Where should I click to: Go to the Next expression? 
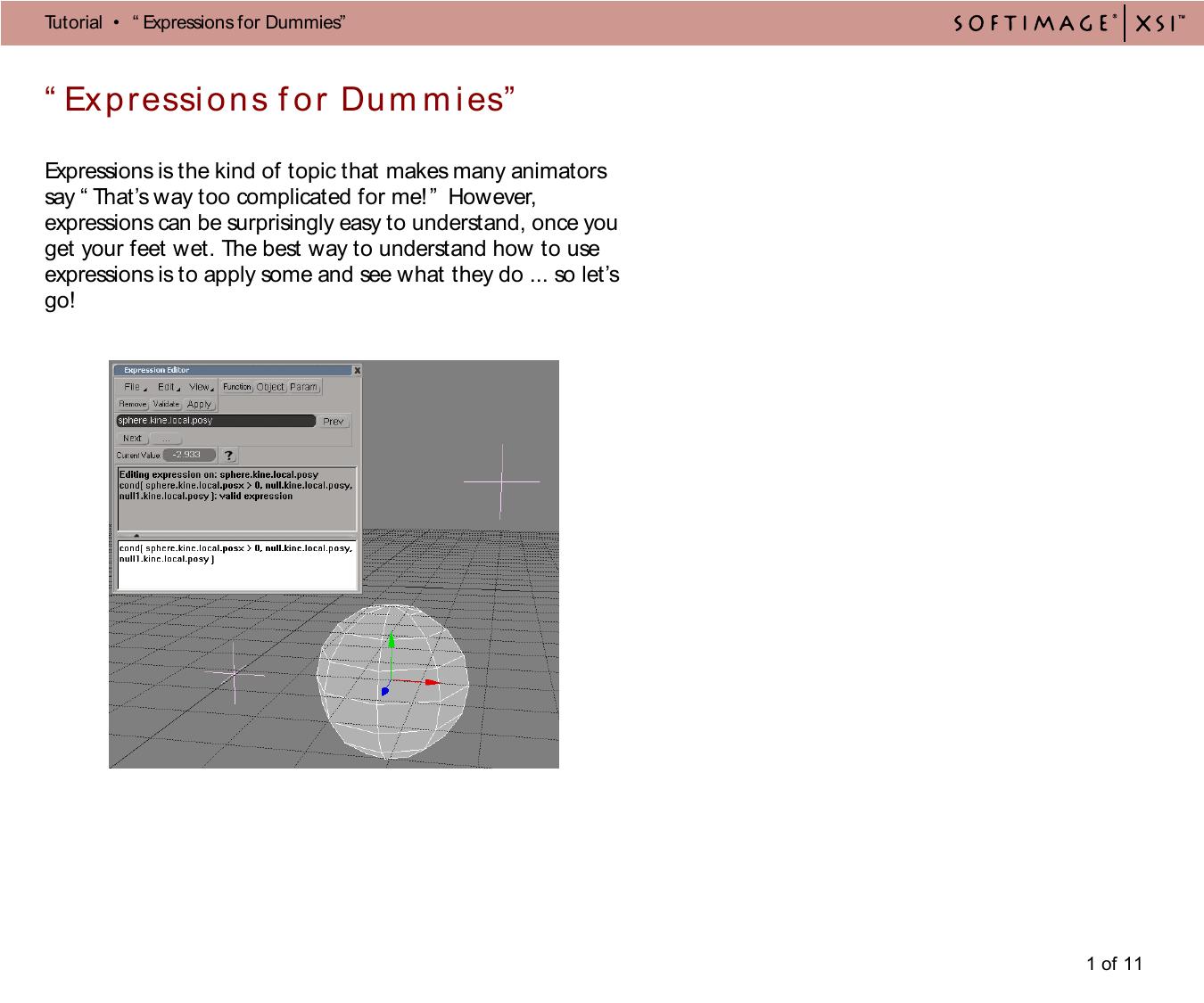[x=133, y=438]
